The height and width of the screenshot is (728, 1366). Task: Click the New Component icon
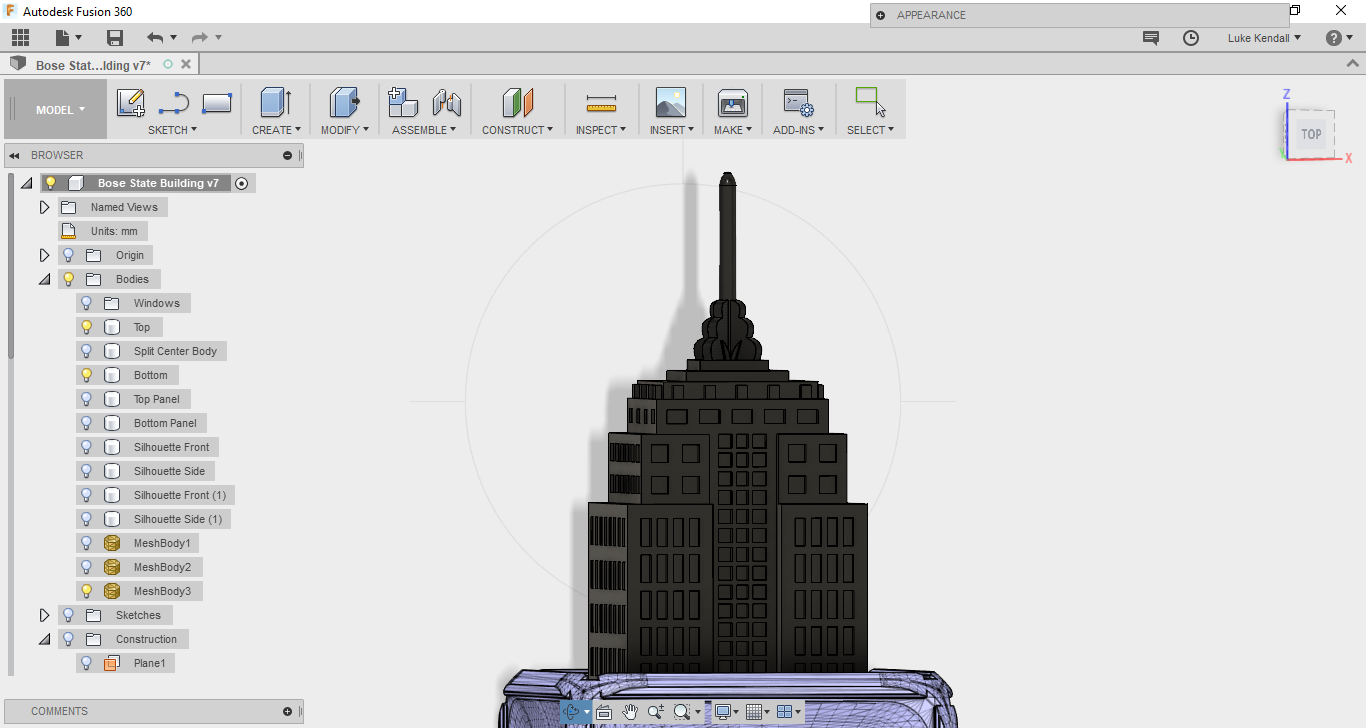click(403, 102)
